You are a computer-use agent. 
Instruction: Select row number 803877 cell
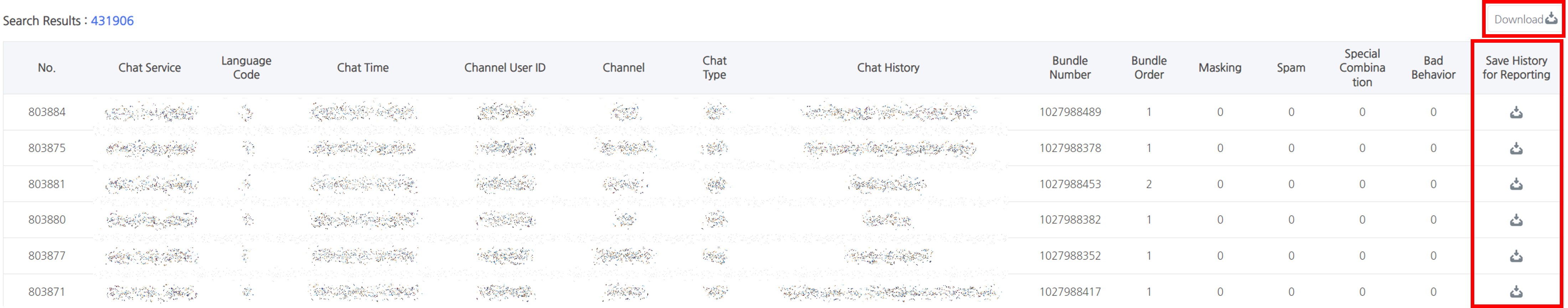47,256
